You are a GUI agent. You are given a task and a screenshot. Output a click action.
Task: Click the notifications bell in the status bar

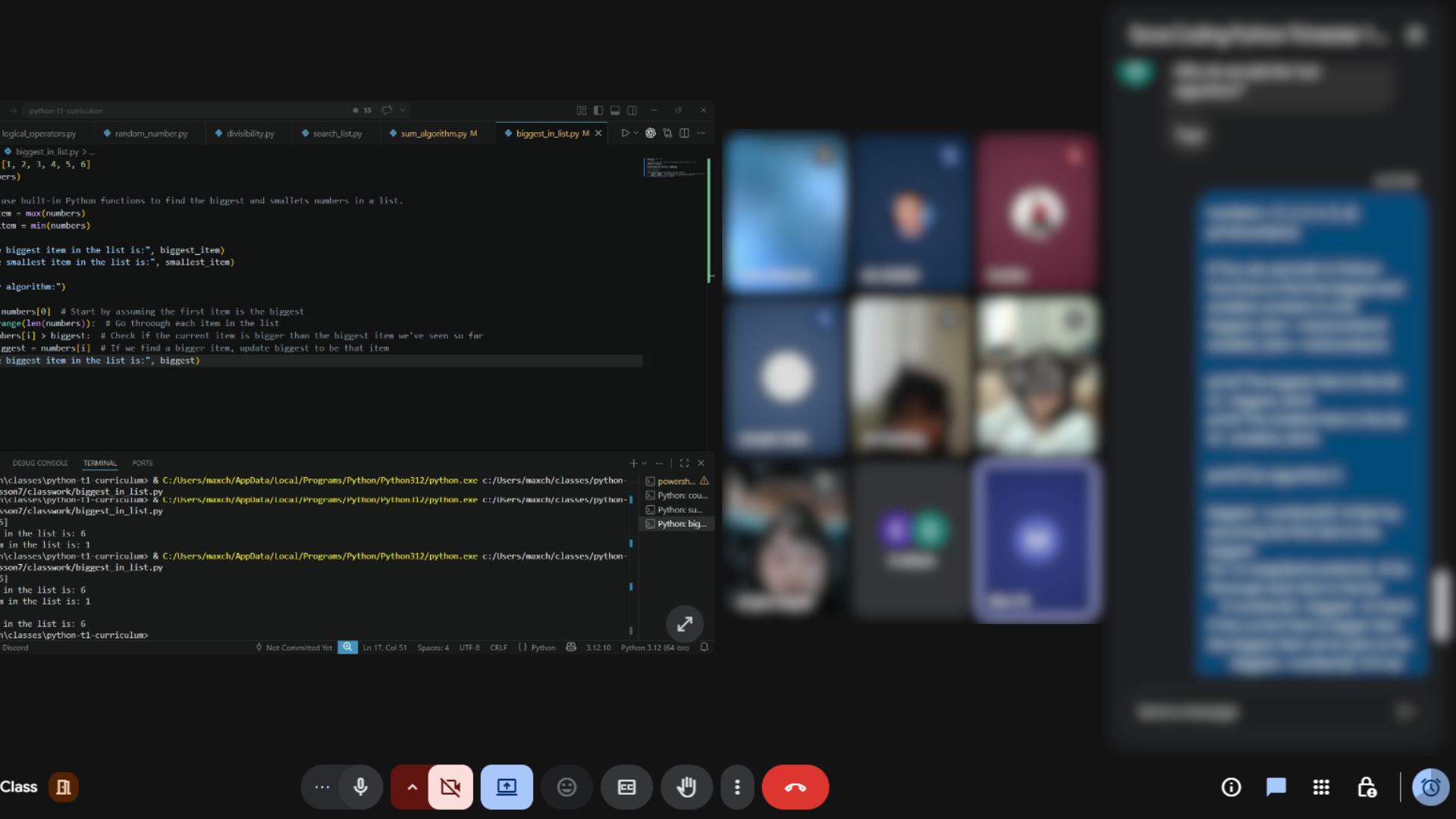(x=704, y=648)
